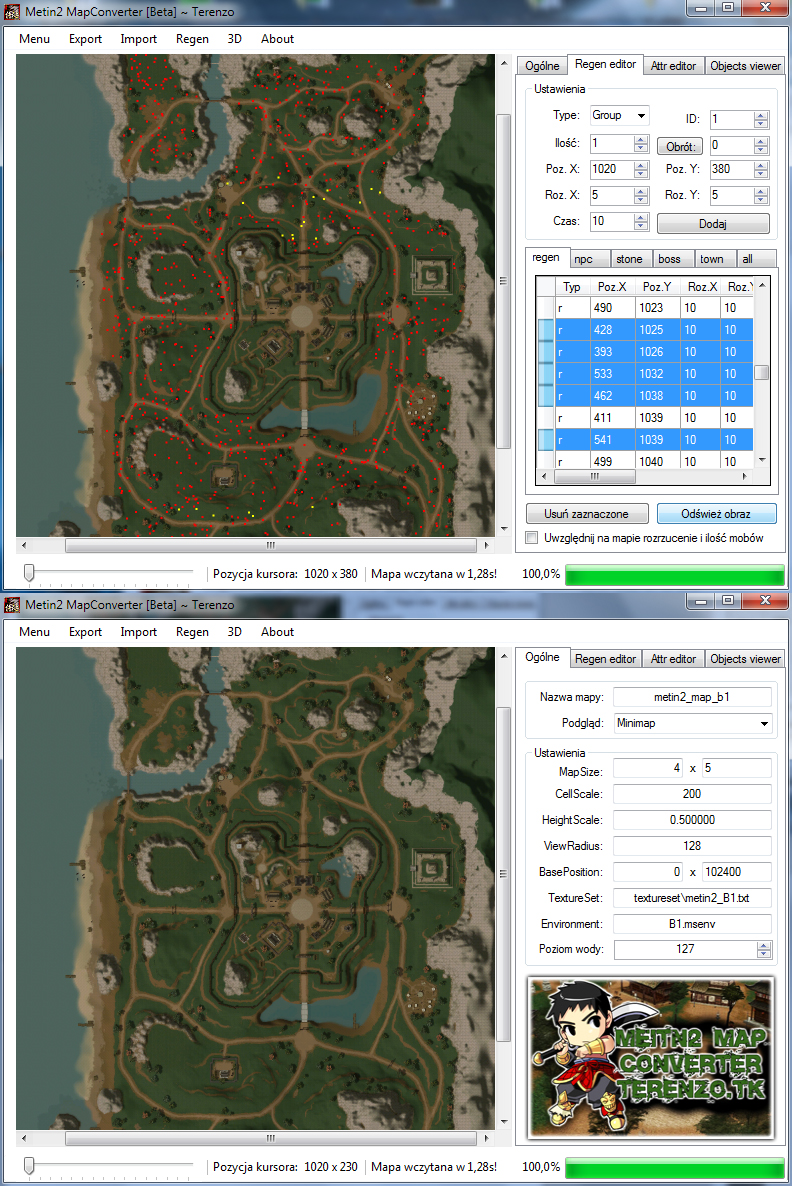Click the regen table's horizontal scrollbar right arrow
The image size is (792, 1186).
(745, 477)
